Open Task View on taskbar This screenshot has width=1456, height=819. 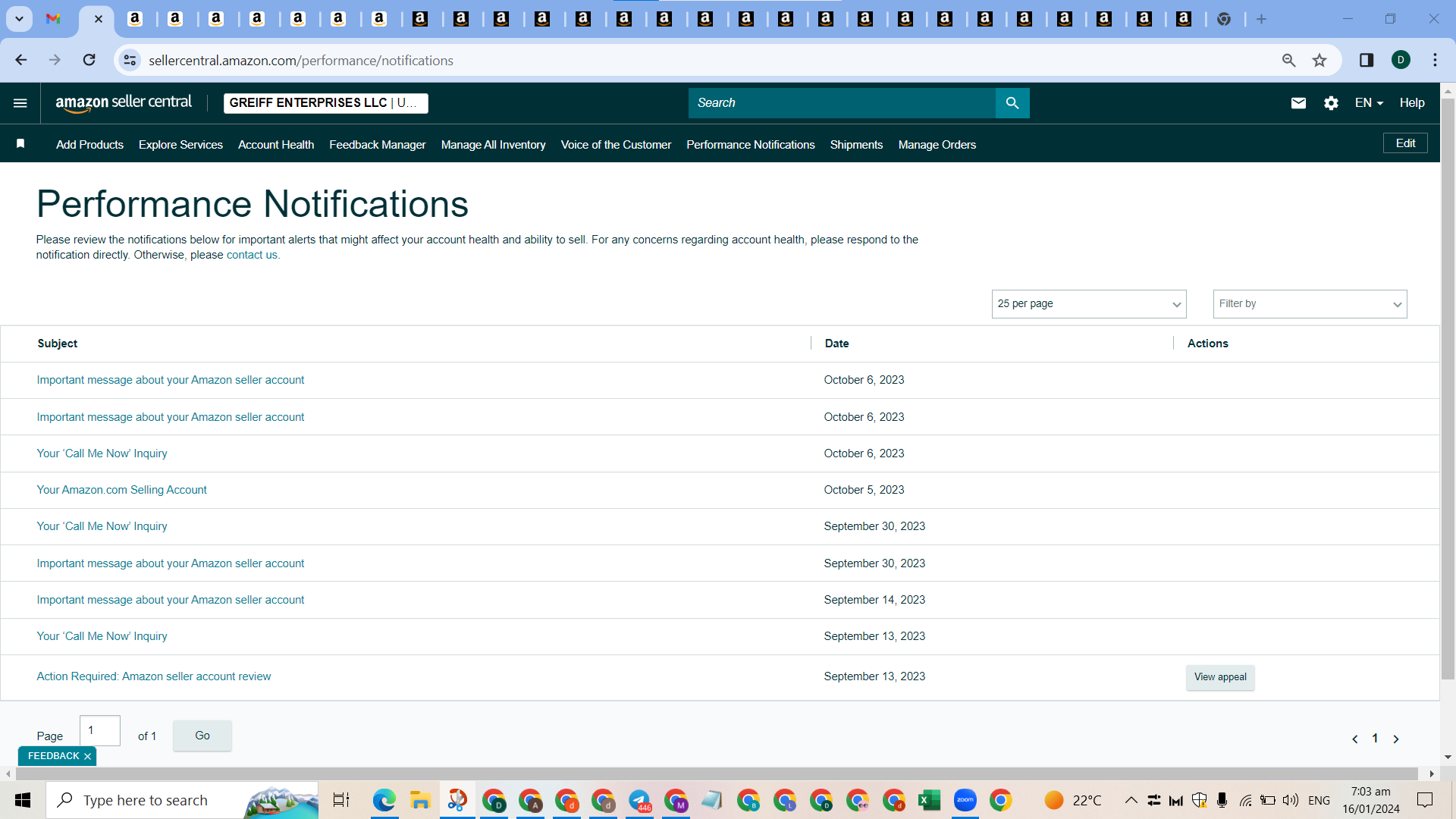341,800
